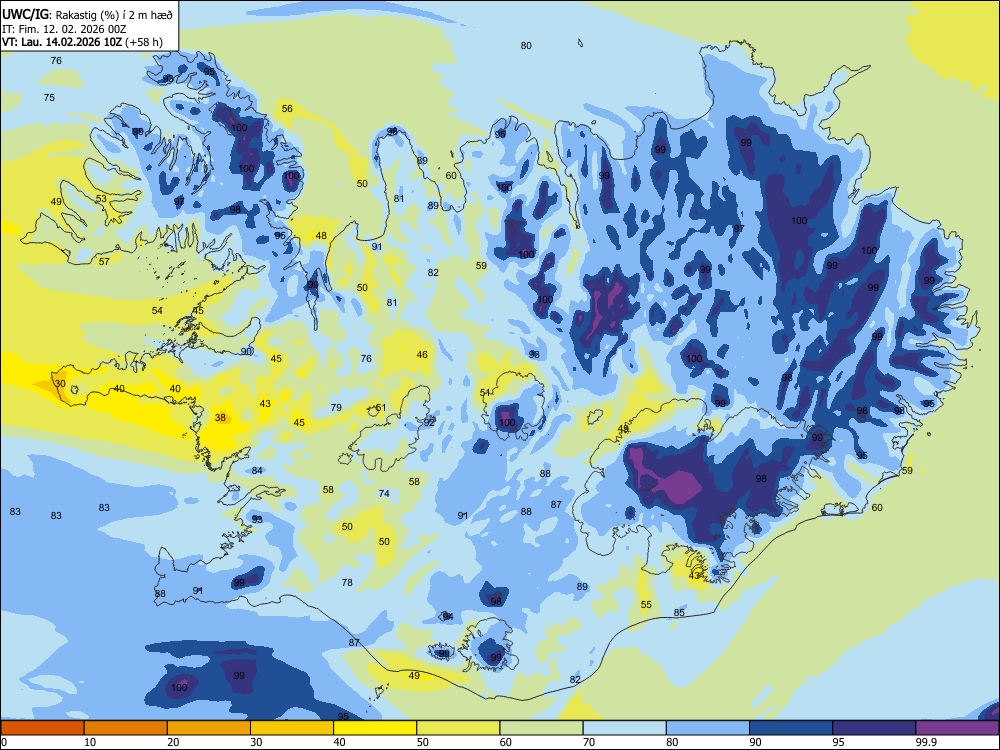The height and width of the screenshot is (750, 1000).
Task: Pick the amber 20–30 legend color block
Action: pyautogui.click(x=209, y=728)
